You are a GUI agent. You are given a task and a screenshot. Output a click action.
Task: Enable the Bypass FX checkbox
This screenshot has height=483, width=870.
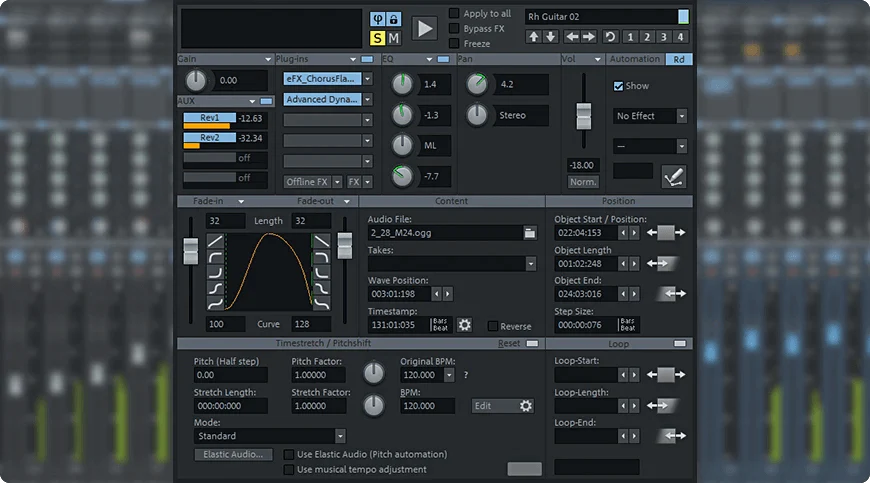point(455,29)
